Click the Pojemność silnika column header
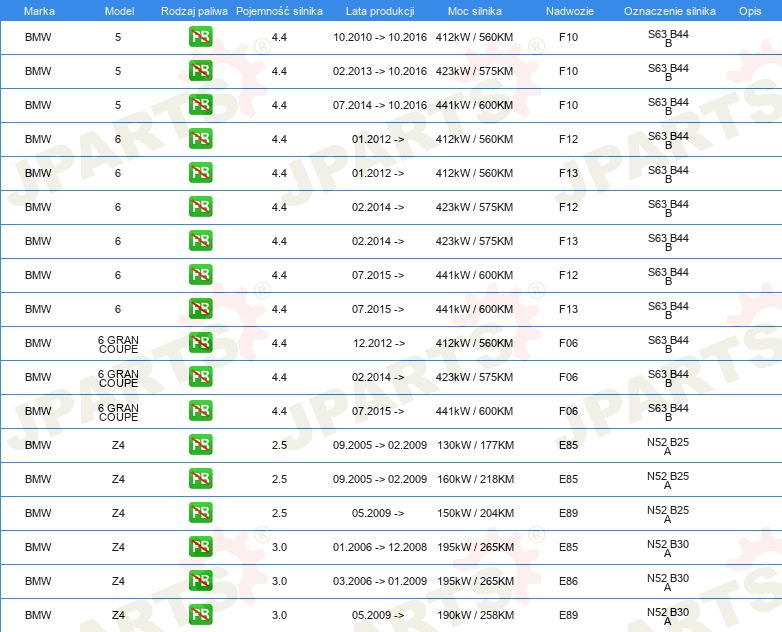 pyautogui.click(x=279, y=11)
